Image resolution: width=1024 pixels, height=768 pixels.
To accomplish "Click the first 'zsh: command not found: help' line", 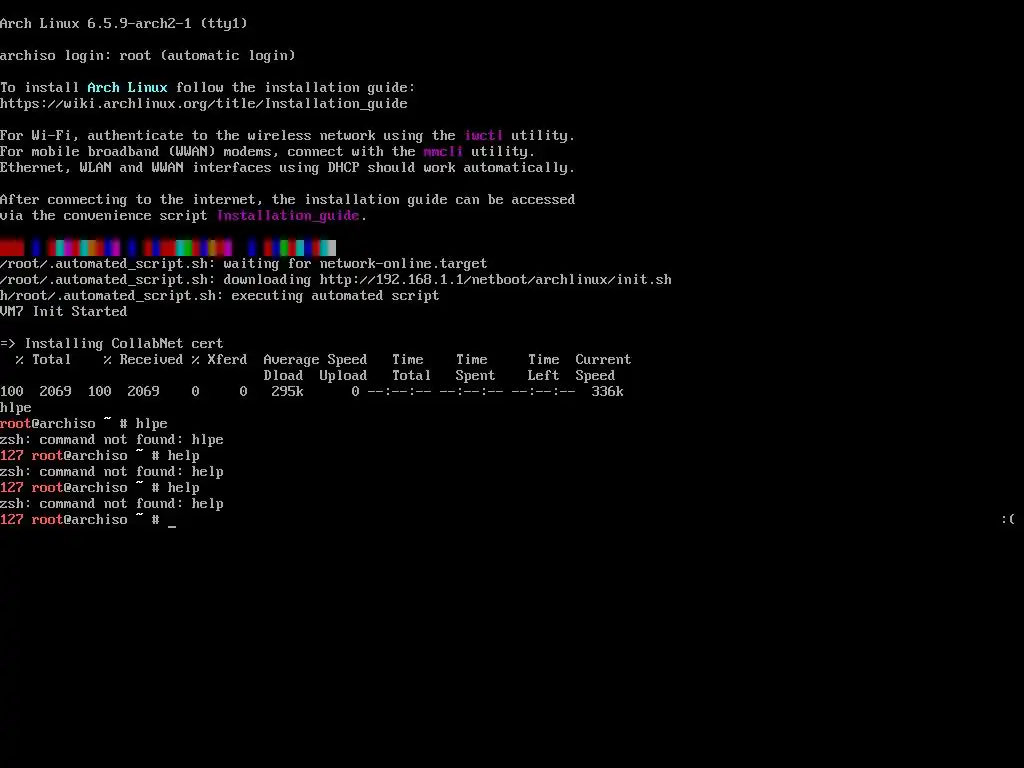I will pos(112,472).
